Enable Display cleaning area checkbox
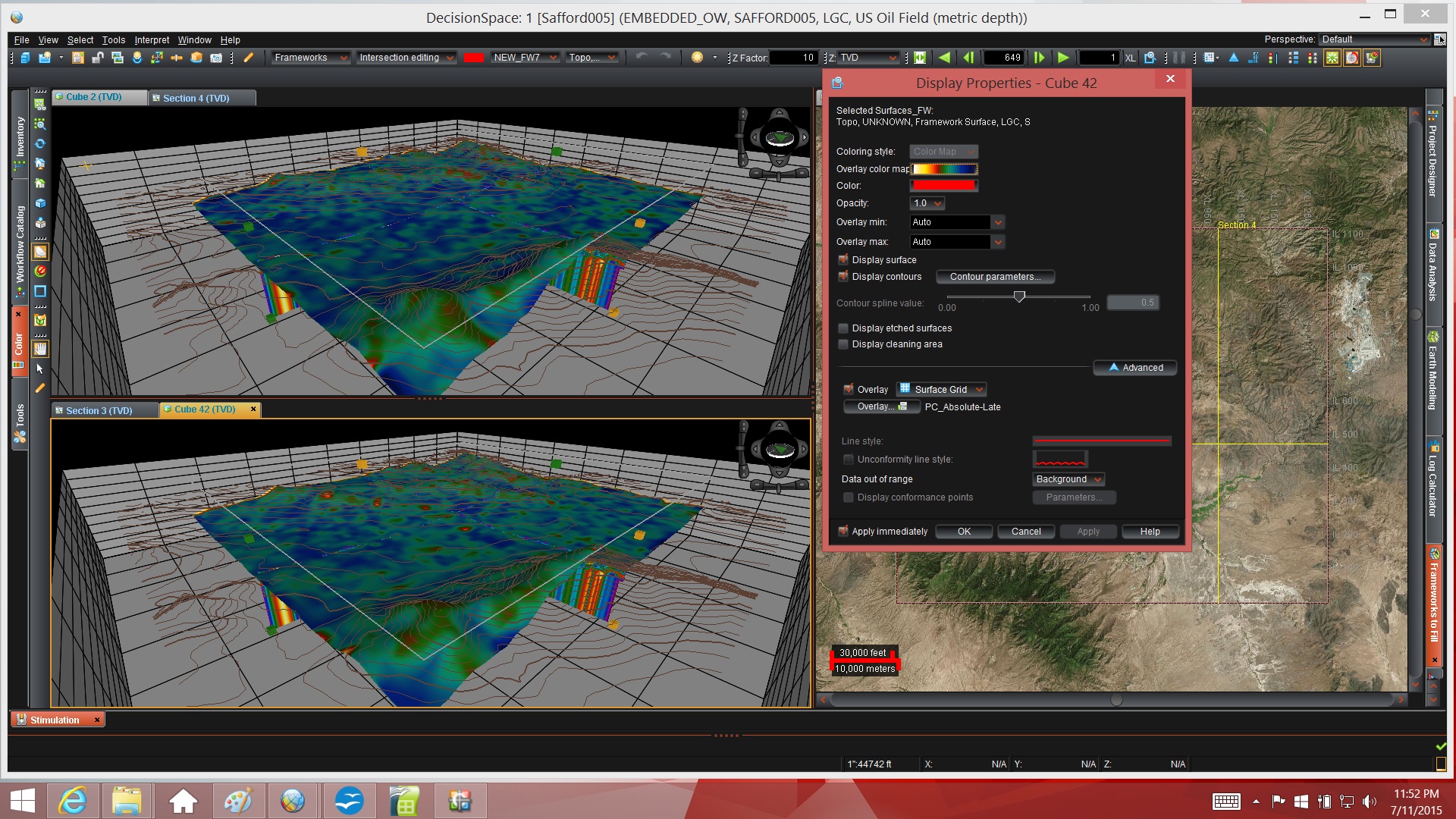The width and height of the screenshot is (1456, 819). [843, 344]
